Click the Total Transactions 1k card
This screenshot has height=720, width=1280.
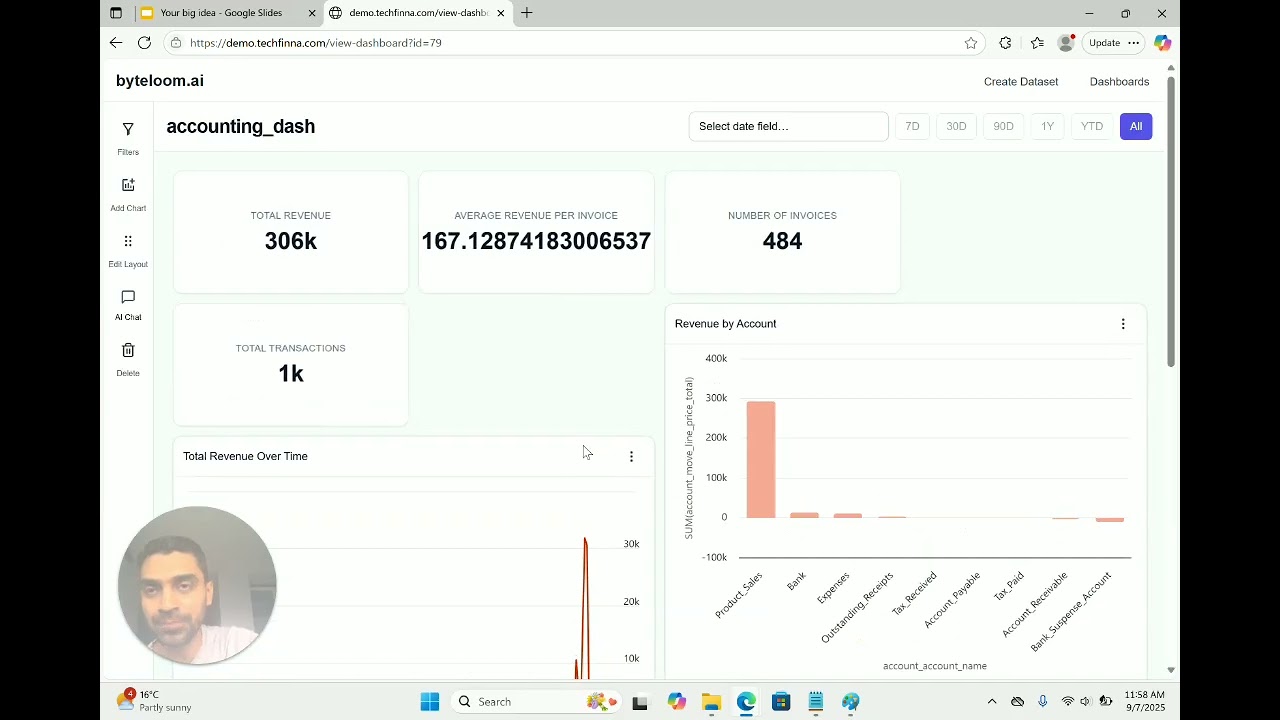click(291, 365)
